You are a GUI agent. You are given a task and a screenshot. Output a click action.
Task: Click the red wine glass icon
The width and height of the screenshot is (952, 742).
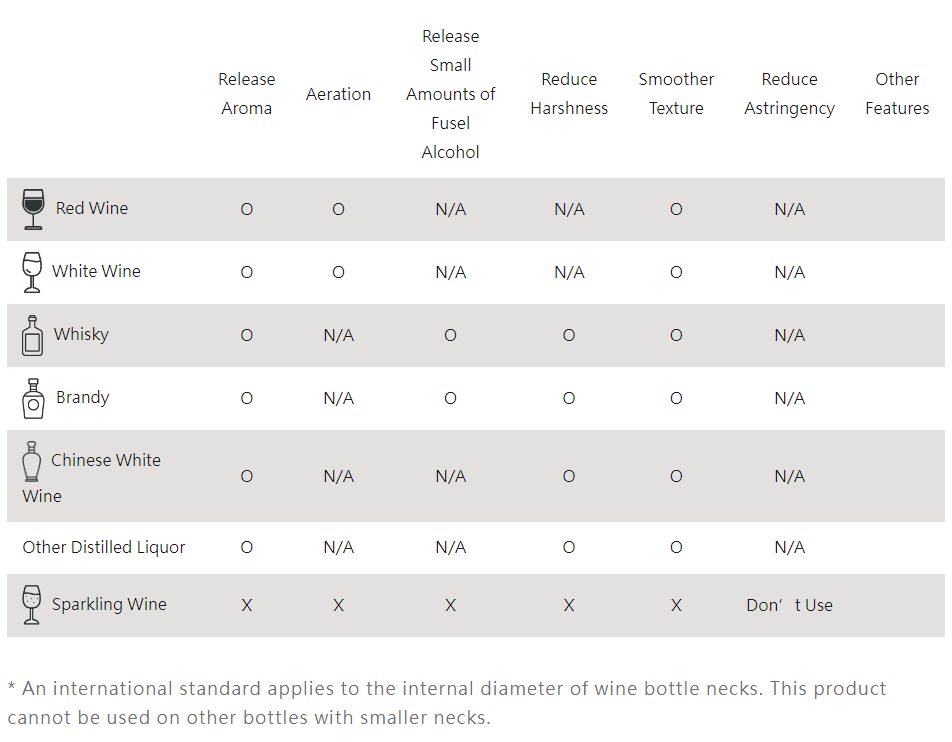[33, 209]
